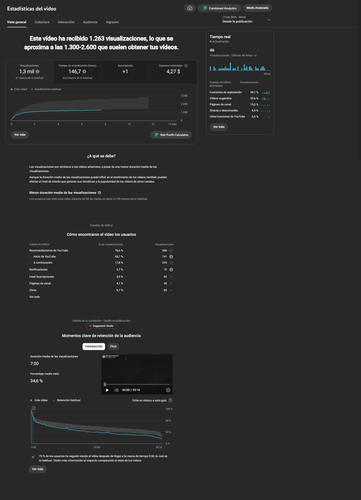361x500 pixels.
Task: Click Funciones de exploración row in Tiempo real
Action: pyautogui.click(x=240, y=92)
